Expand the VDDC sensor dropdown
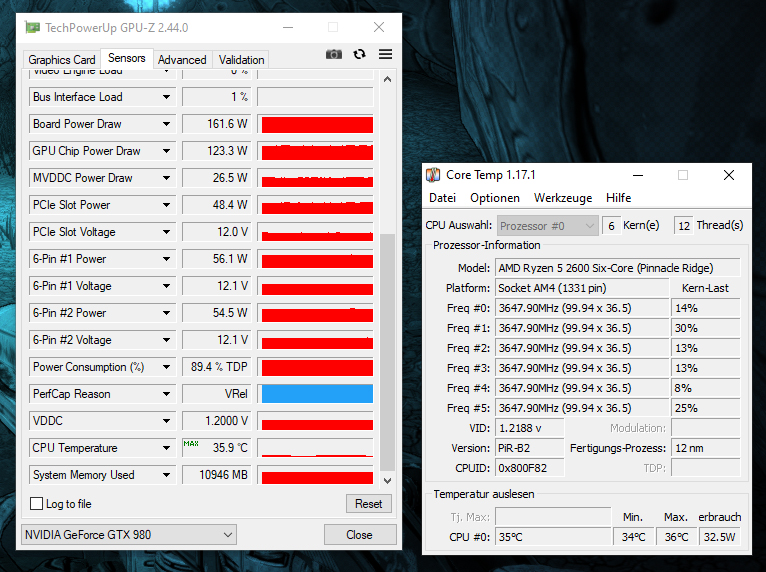This screenshot has width=766, height=572. pyautogui.click(x=167, y=421)
